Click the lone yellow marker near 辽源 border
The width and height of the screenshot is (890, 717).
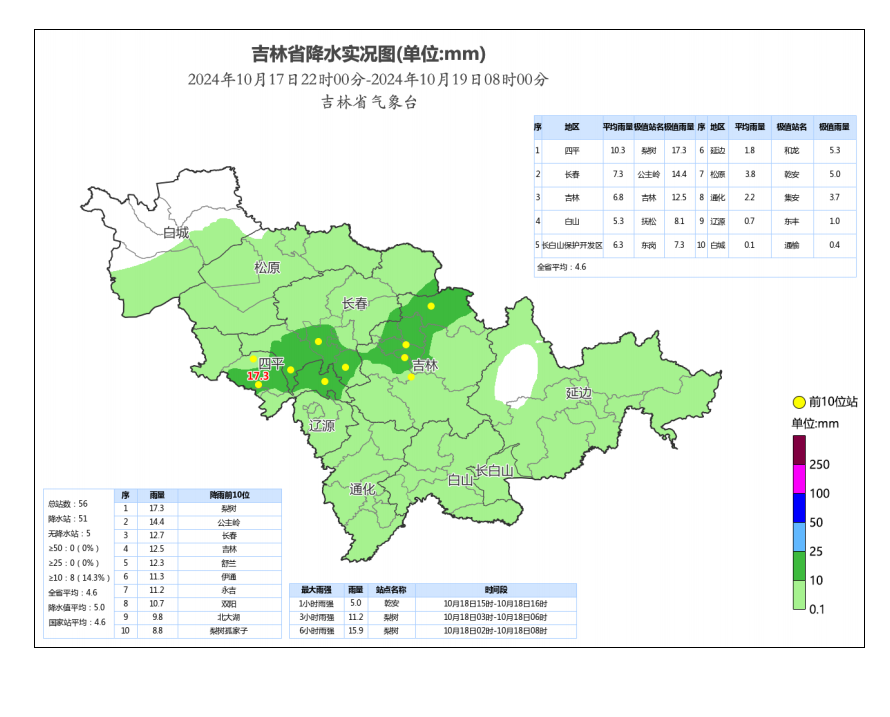coord(324,381)
